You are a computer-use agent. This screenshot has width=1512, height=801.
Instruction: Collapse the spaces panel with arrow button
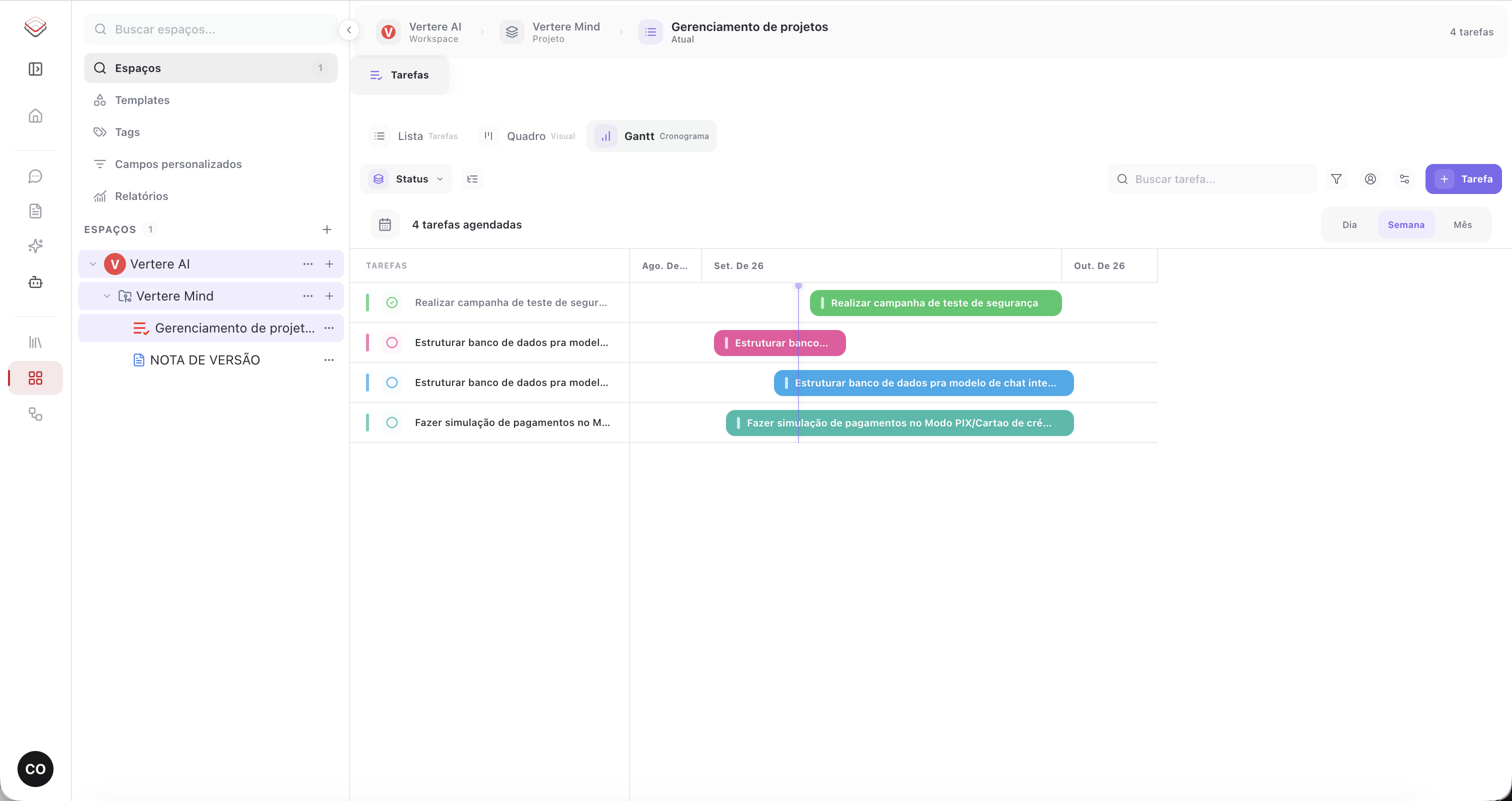349,30
